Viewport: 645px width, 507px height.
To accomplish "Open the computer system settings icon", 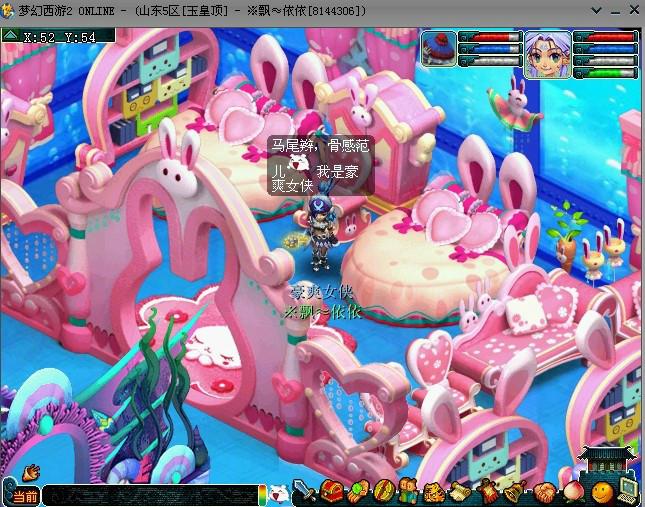I will click(x=628, y=490).
